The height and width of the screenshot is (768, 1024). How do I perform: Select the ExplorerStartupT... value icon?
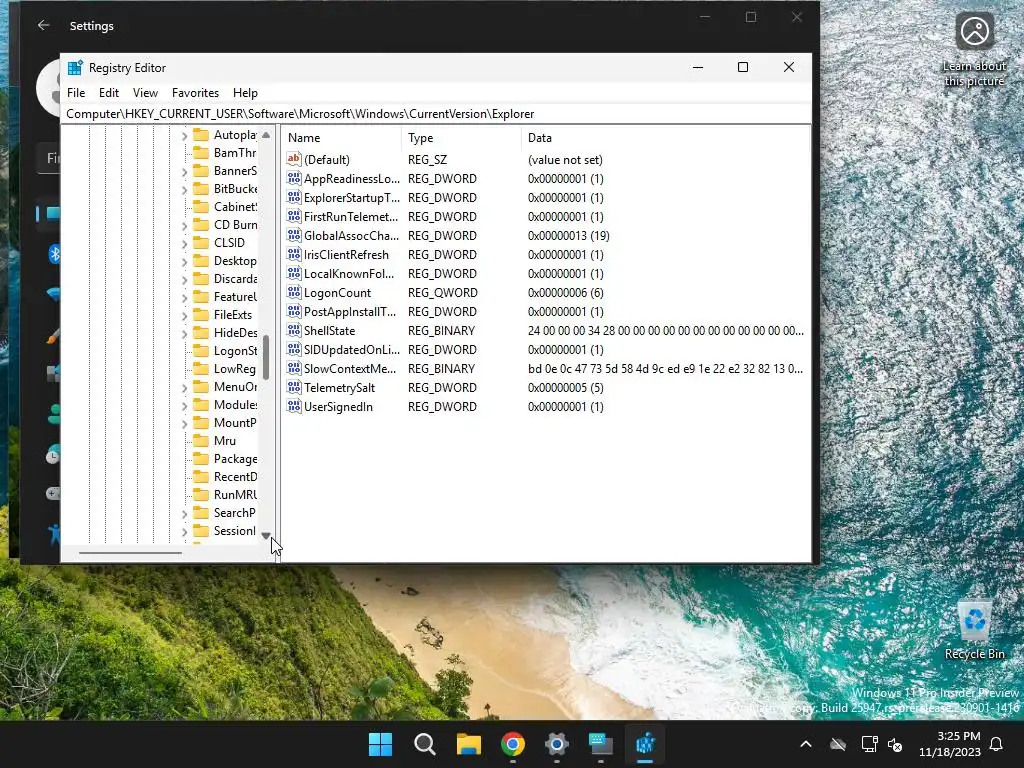[294, 197]
